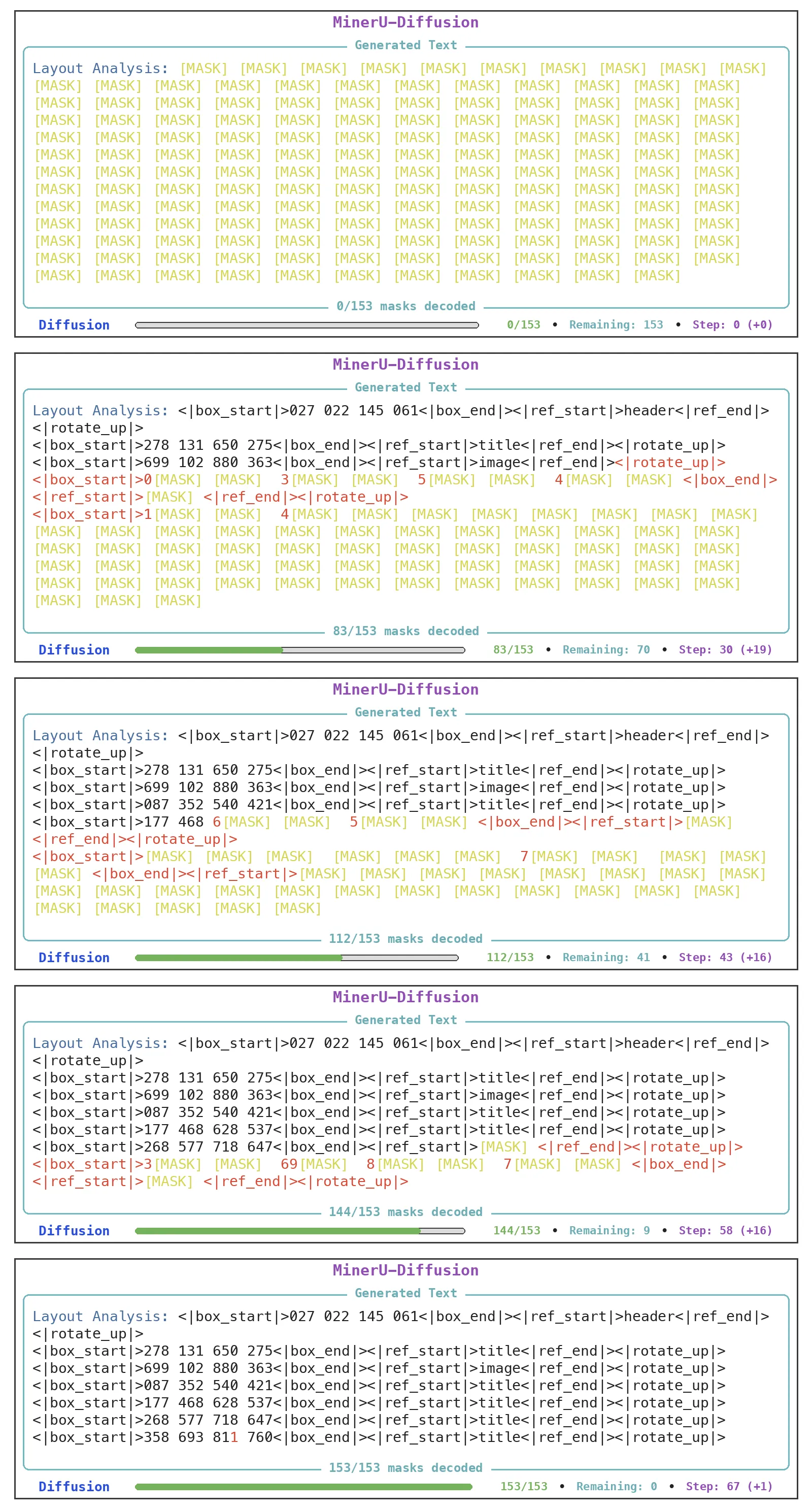
Task: Select the Generated Text heading in the Step 67 panel
Action: [x=405, y=1293]
